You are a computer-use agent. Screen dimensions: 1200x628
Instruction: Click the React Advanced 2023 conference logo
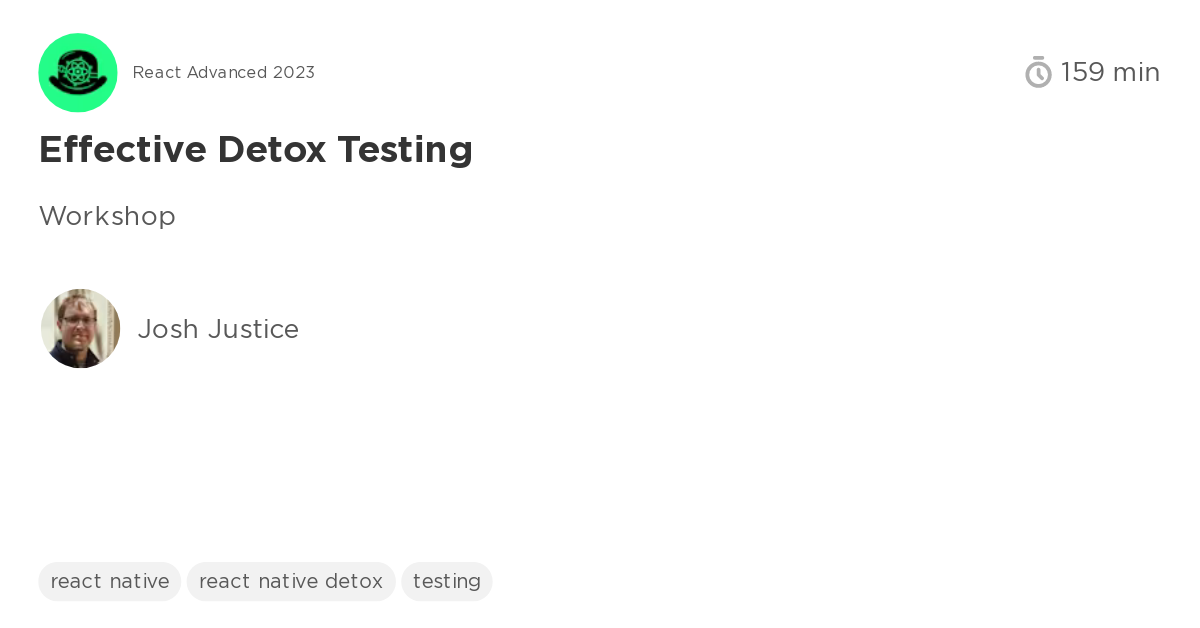[78, 72]
